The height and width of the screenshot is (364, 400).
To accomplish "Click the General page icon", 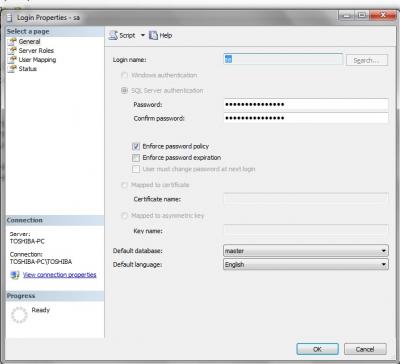I will 12,42.
